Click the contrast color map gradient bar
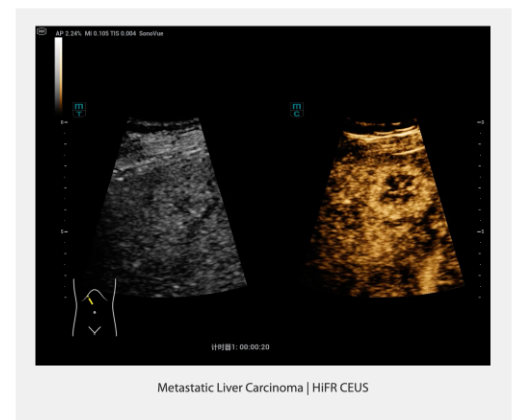 click(x=58, y=75)
